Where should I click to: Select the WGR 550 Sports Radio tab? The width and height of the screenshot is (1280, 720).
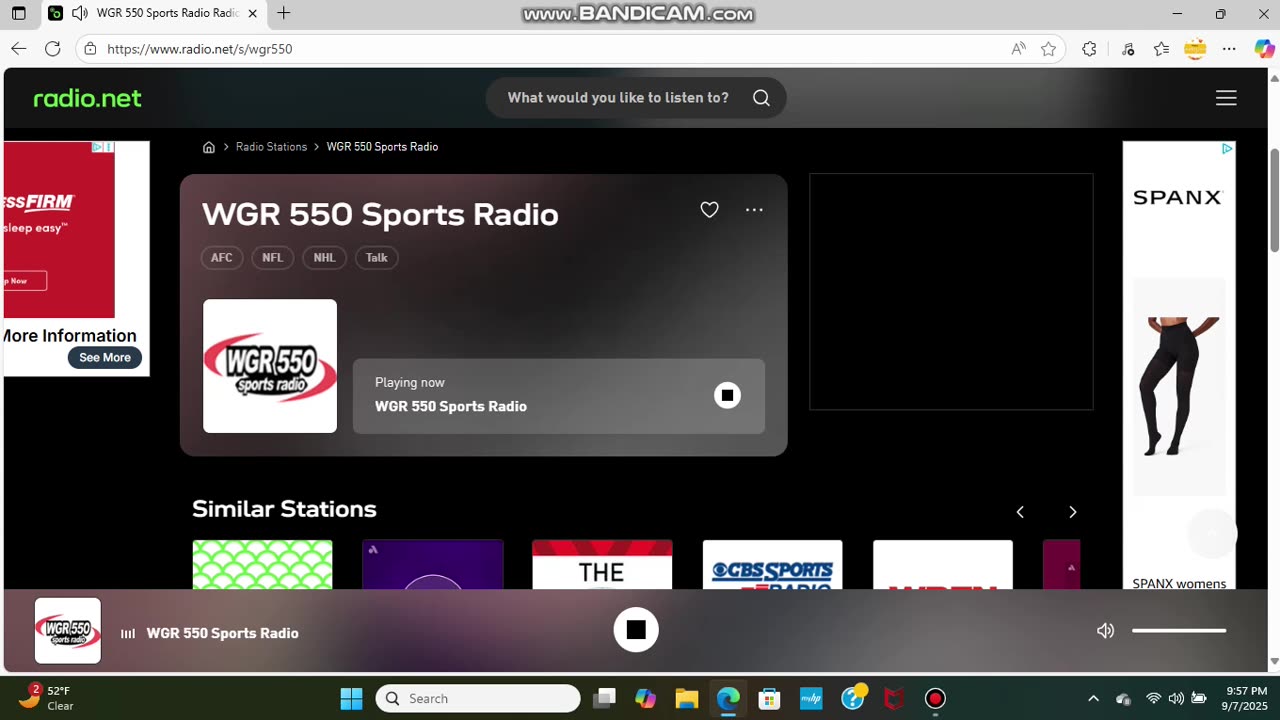(x=154, y=14)
